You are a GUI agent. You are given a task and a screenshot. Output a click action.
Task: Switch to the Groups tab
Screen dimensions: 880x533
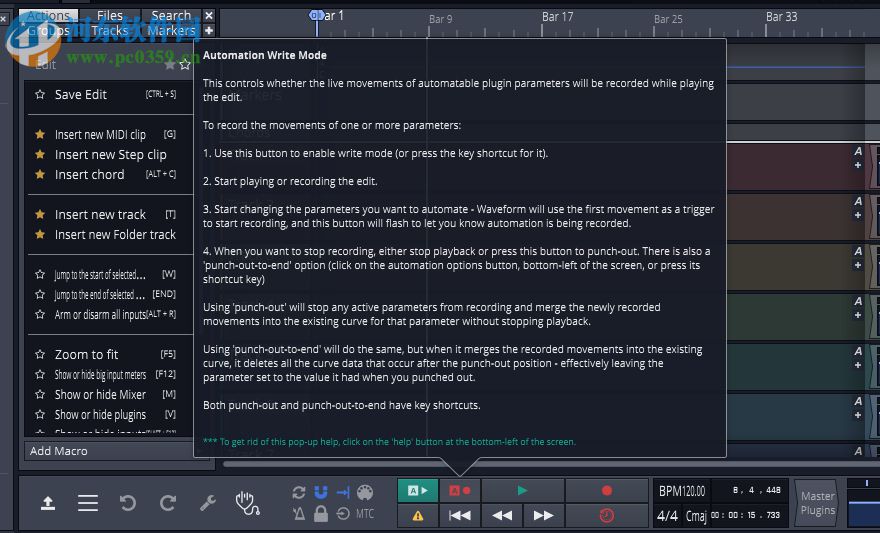coord(48,30)
